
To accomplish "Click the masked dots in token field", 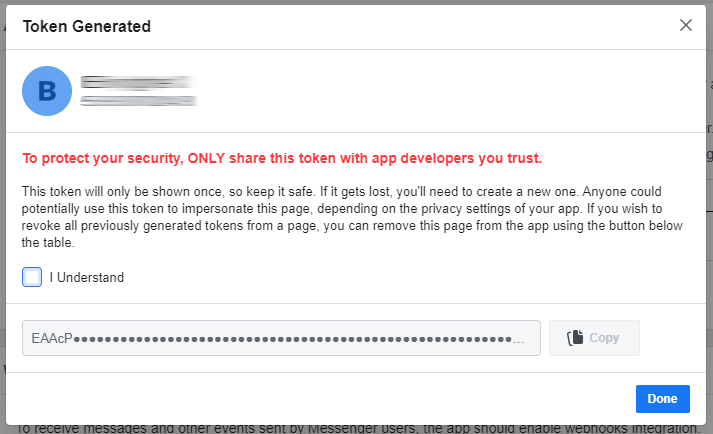I will pyautogui.click(x=292, y=339).
